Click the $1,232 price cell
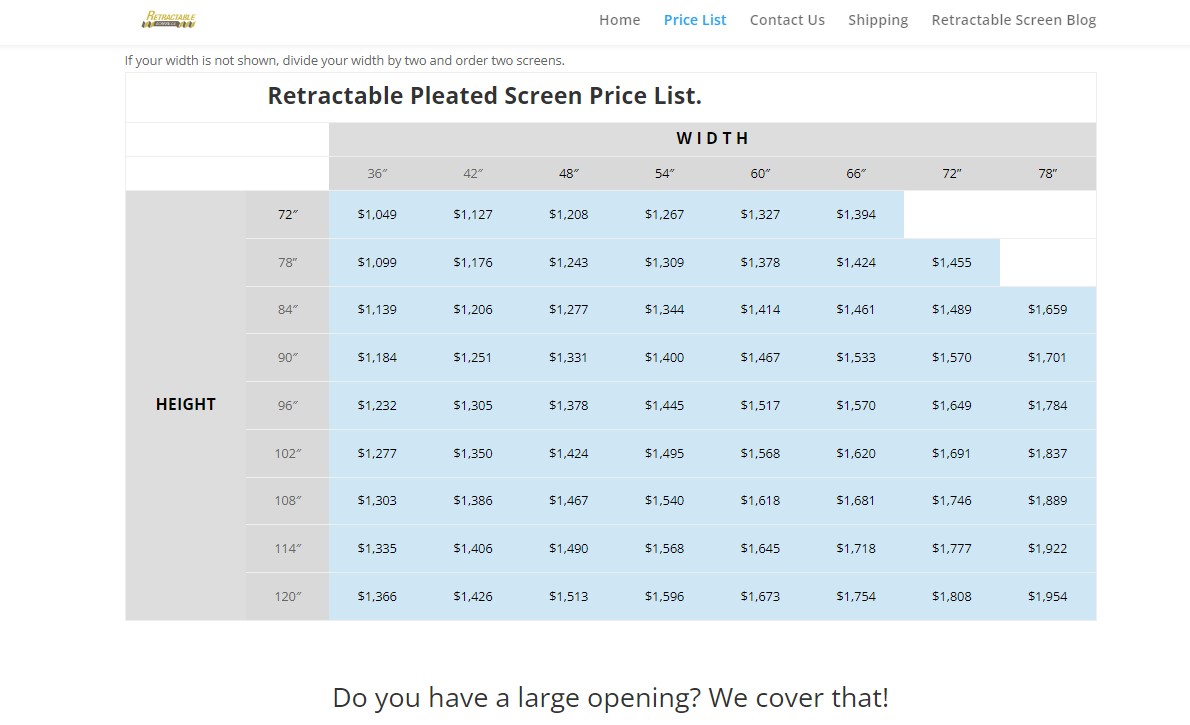 coord(377,405)
